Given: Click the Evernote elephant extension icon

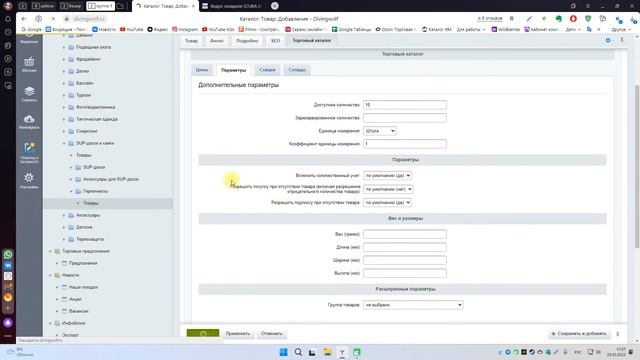Looking at the screenshot, I should 558,19.
